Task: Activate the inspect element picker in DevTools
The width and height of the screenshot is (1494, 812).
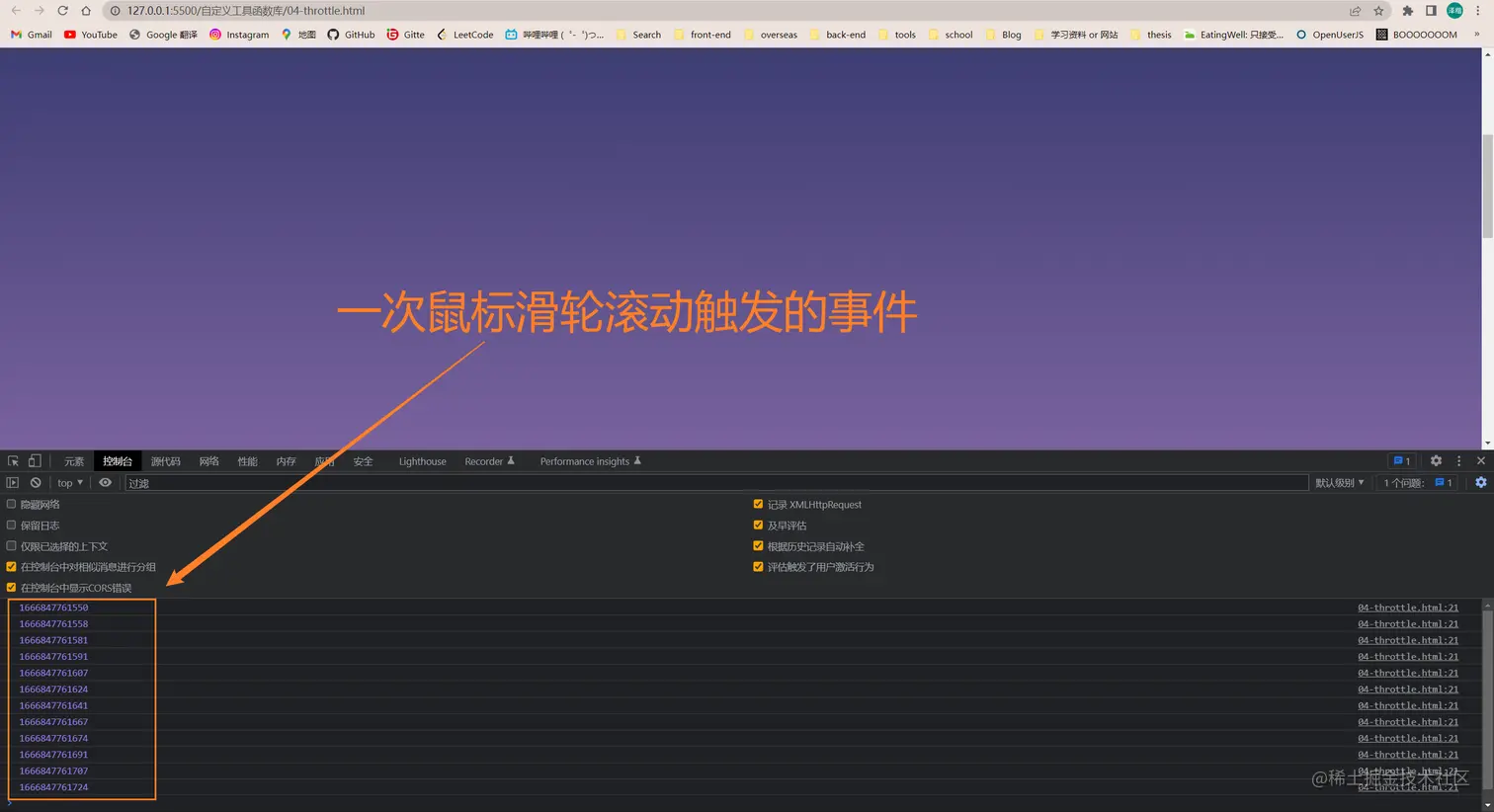Action: [14, 461]
